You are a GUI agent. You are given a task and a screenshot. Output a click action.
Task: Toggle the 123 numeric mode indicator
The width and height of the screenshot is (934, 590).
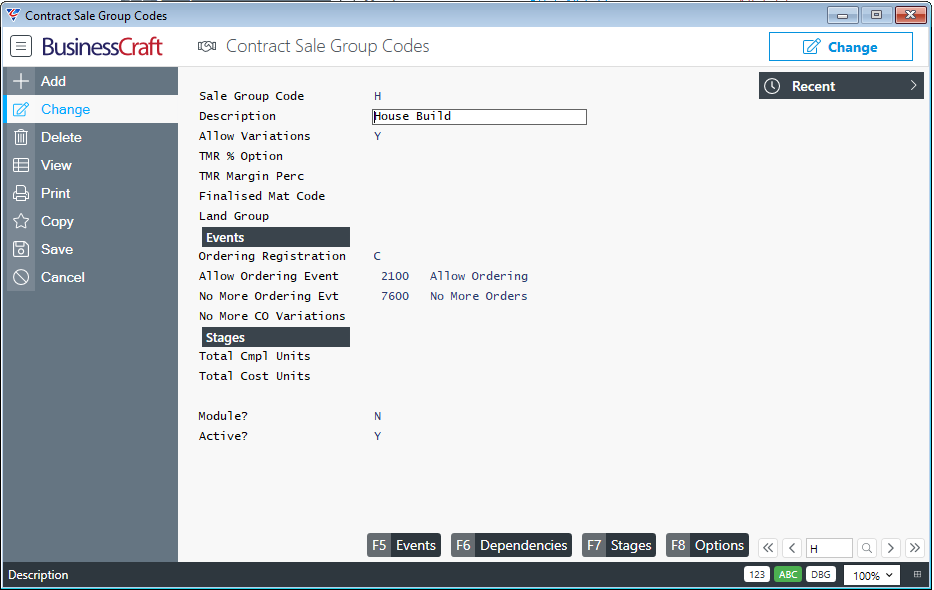[757, 575]
